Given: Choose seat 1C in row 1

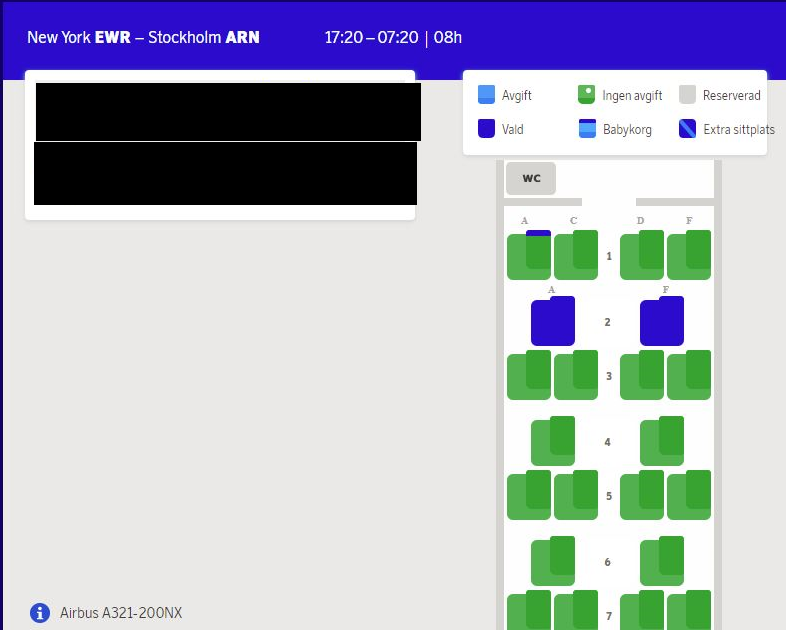Looking at the screenshot, I should (576, 256).
